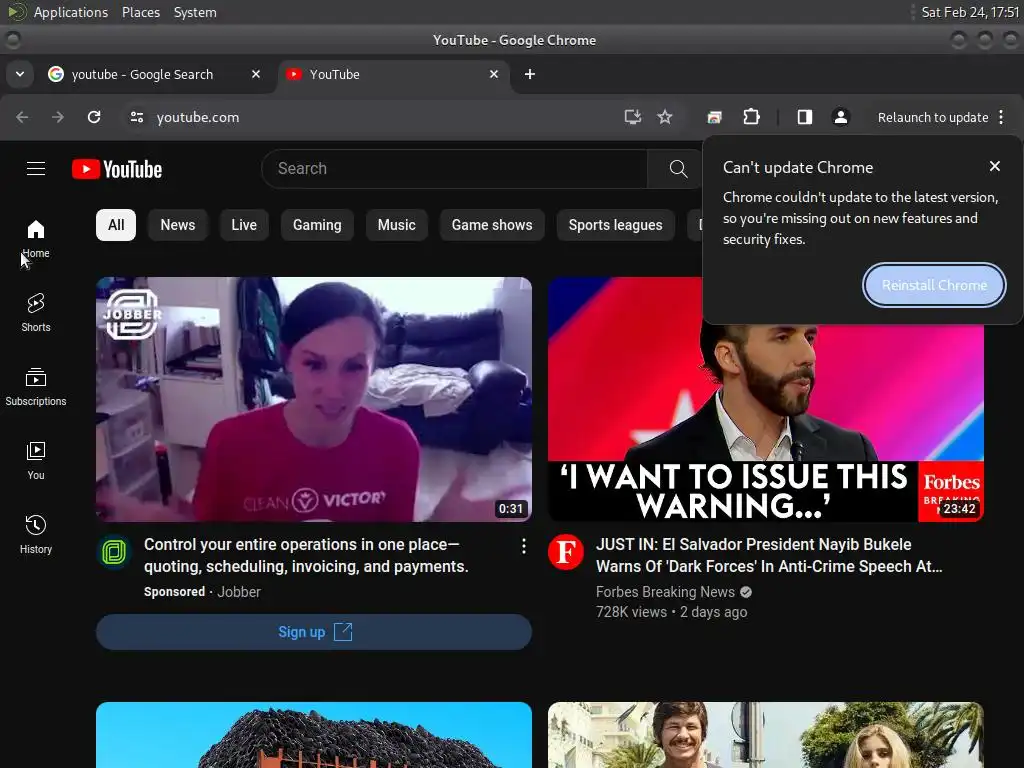Open the Chrome three-dot menu
1024x768 pixels.
tap(1001, 117)
